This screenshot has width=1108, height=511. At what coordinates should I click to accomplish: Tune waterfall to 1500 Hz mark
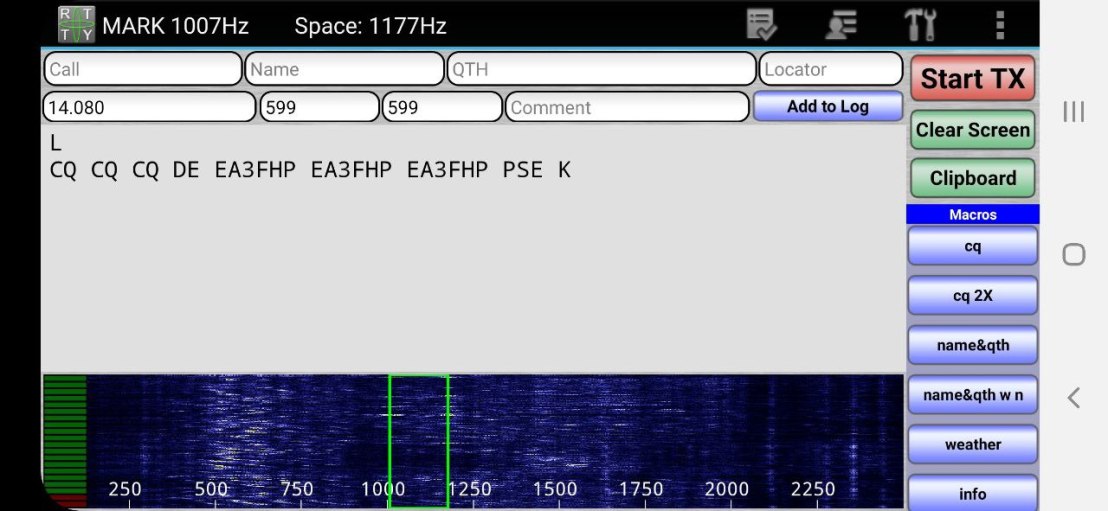(555, 440)
